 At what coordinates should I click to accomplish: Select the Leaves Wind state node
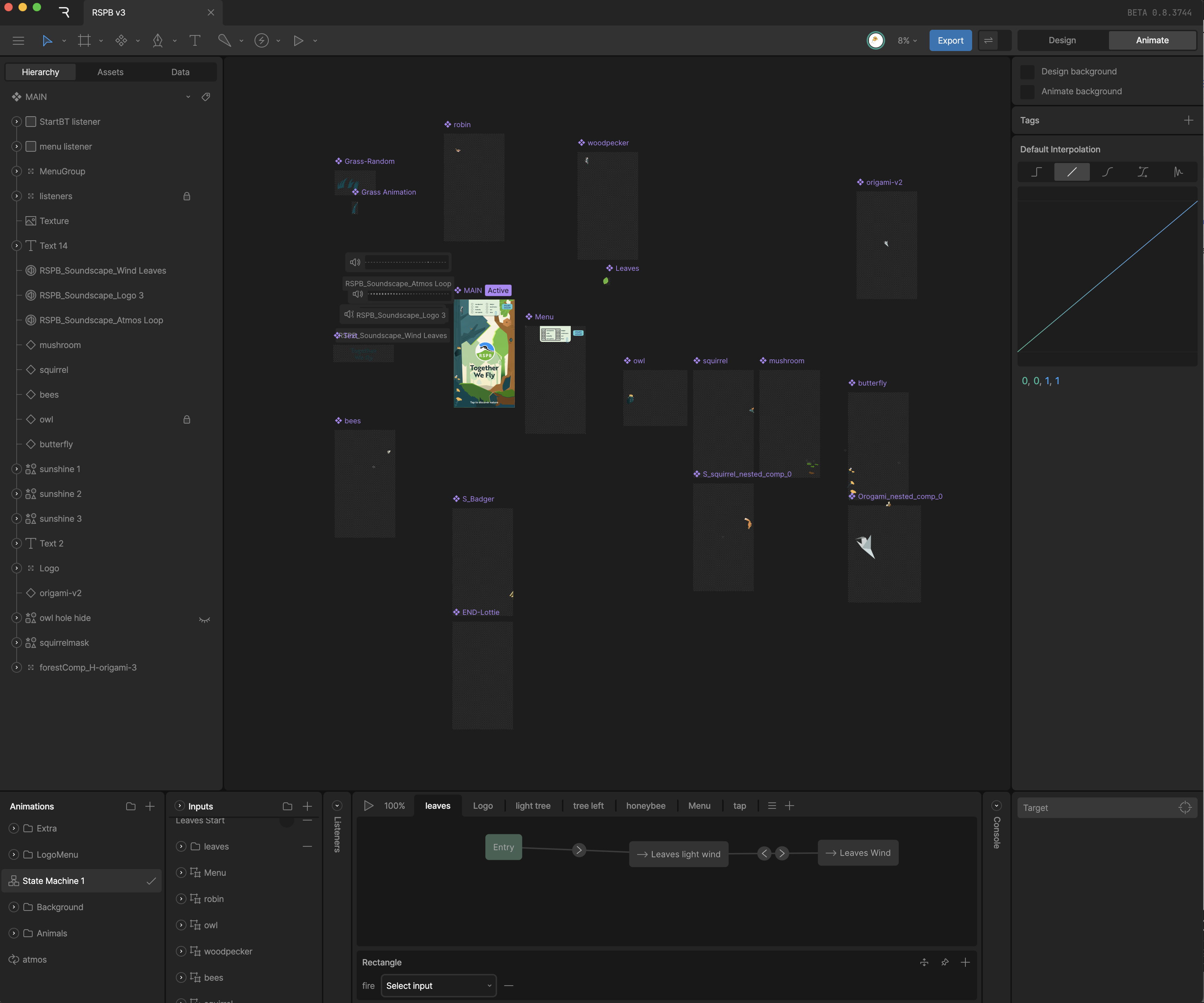click(x=858, y=853)
